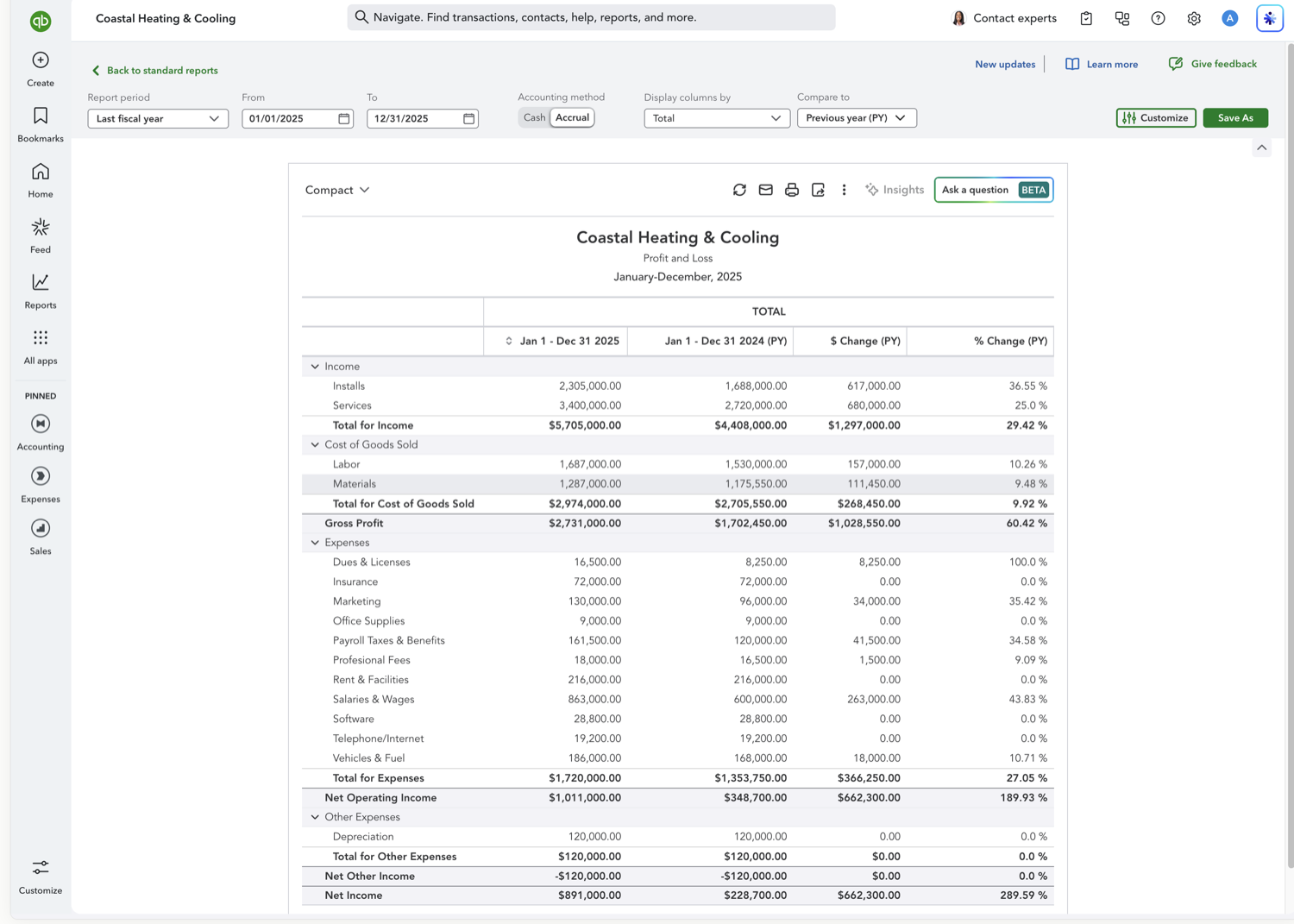Viewport: 1294px width, 924px height.
Task: Switch accounting method to Cash
Action: (x=534, y=117)
